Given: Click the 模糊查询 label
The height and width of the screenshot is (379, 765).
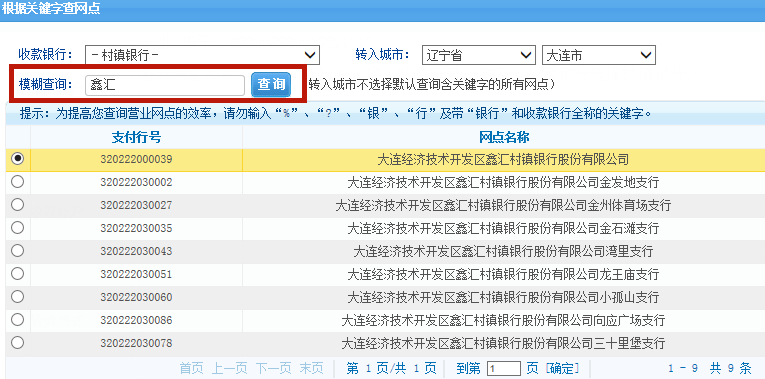Looking at the screenshot, I should click(45, 84).
